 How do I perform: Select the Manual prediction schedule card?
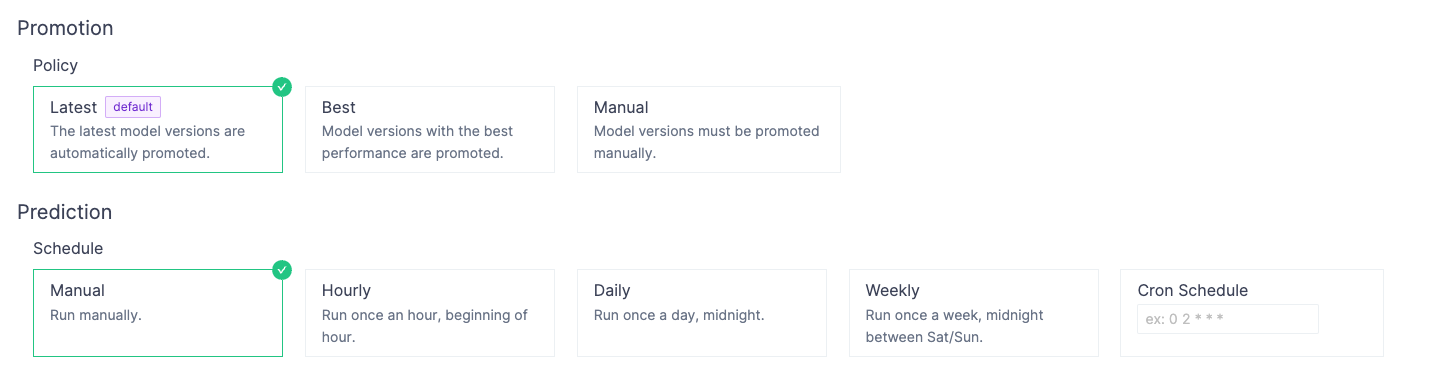[158, 313]
